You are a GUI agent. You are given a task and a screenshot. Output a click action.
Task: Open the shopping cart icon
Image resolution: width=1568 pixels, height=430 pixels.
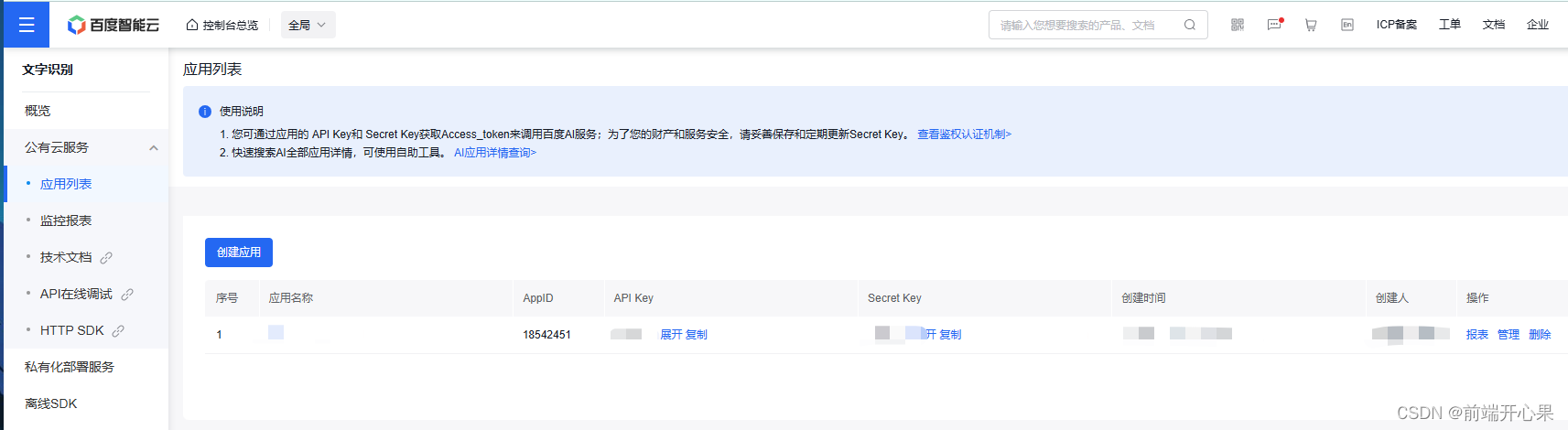coord(1311,25)
